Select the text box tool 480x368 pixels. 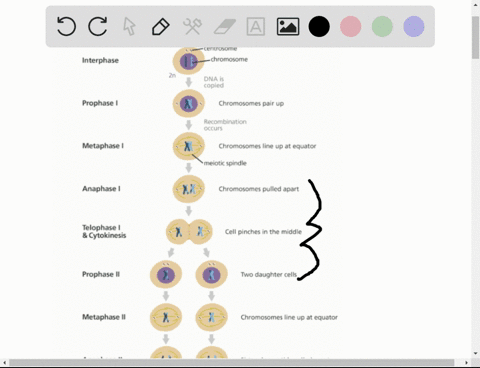pos(256,26)
